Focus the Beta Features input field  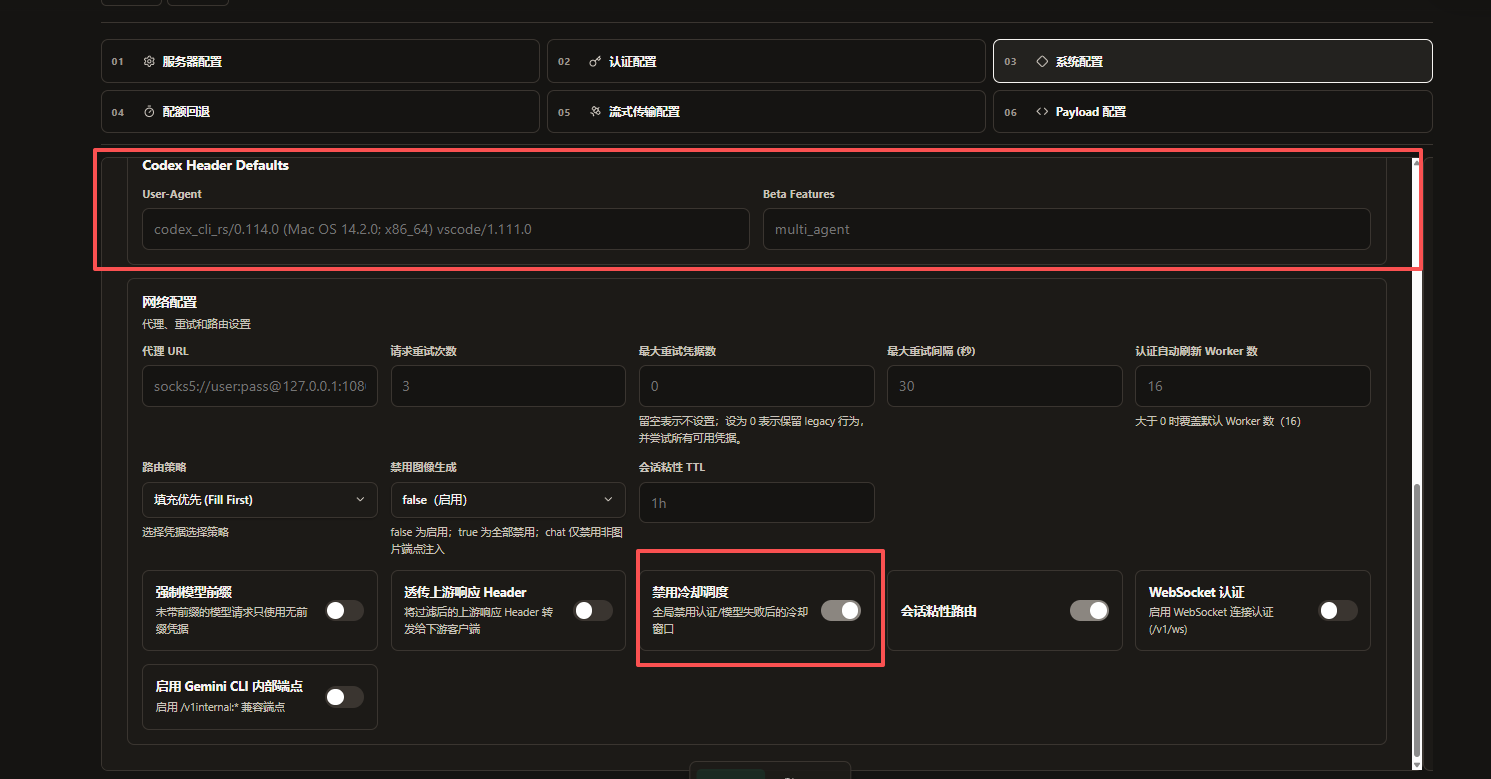1066,229
